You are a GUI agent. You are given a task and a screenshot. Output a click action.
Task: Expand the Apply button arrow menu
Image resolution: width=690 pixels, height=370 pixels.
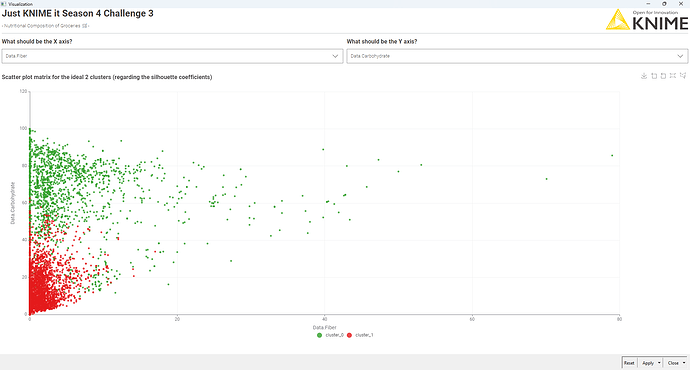[x=659, y=363]
